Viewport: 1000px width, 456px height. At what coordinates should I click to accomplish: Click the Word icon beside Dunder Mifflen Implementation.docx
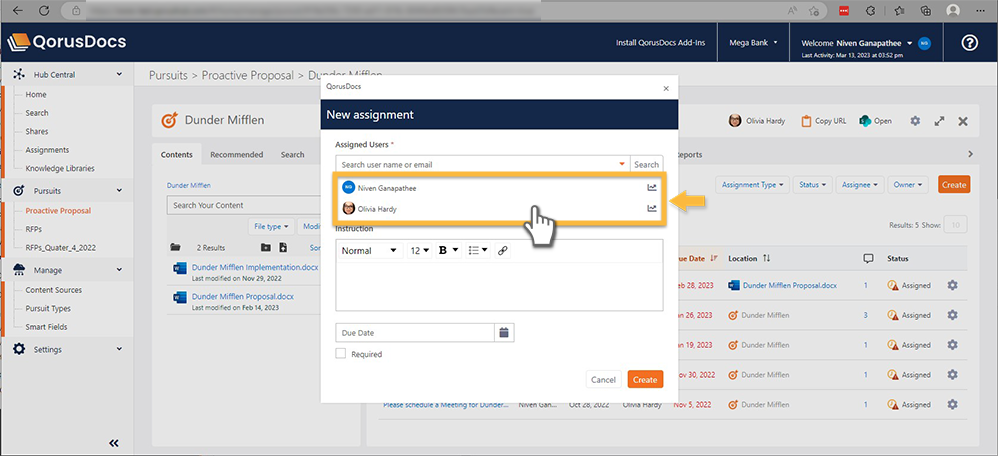tap(180, 268)
